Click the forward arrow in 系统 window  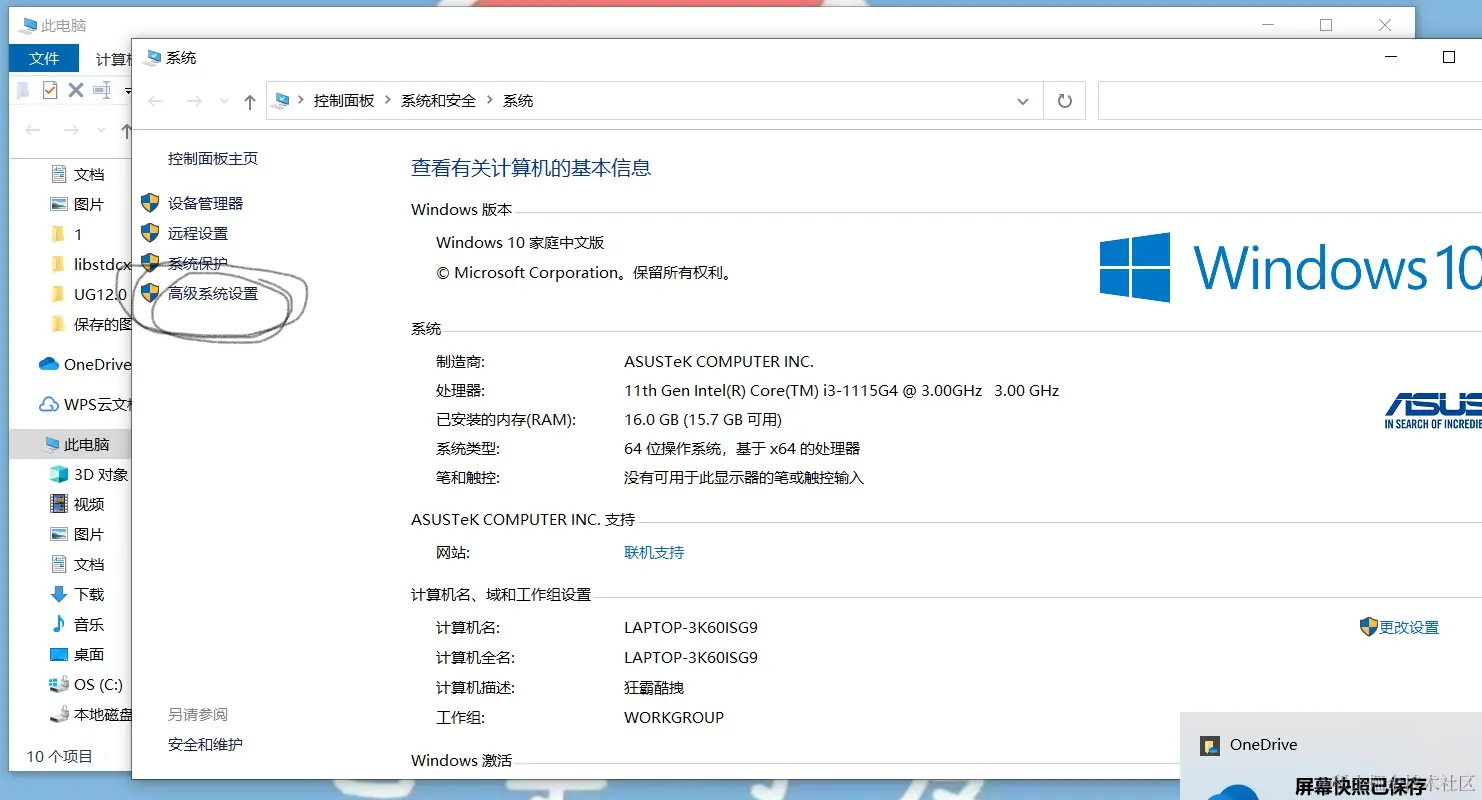(194, 101)
